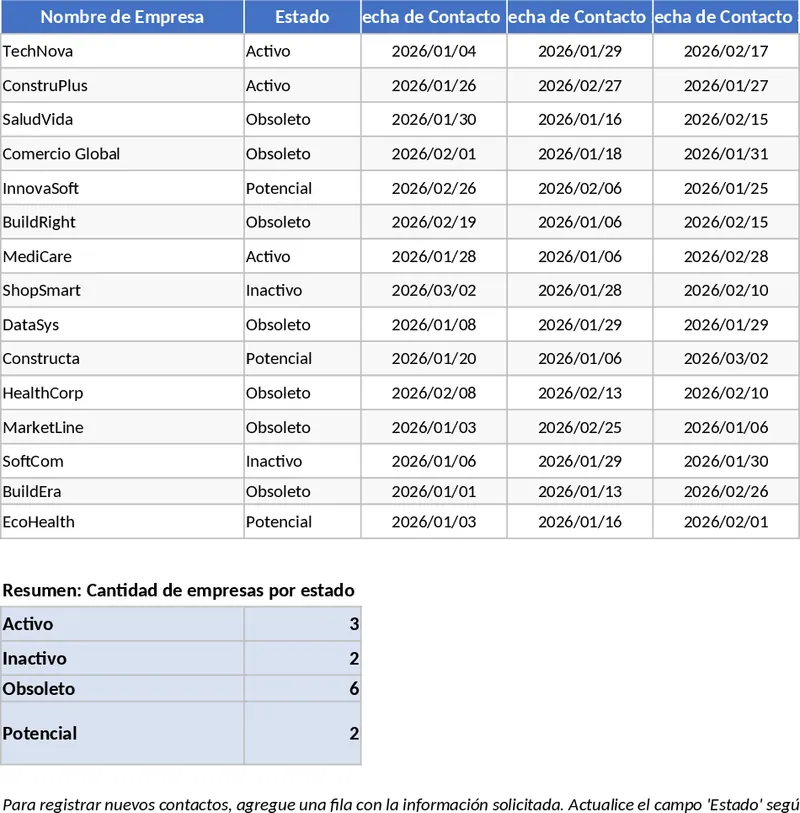Select ShopSmart's Inactivo status cell

[302, 291]
